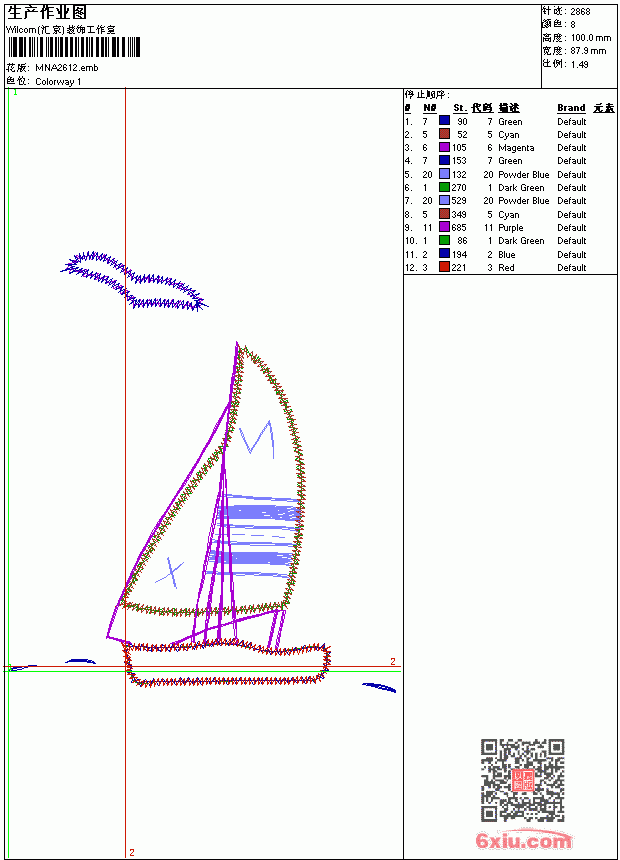The image size is (620, 860).
Task: Click the Brand column header
Action: tap(571, 108)
